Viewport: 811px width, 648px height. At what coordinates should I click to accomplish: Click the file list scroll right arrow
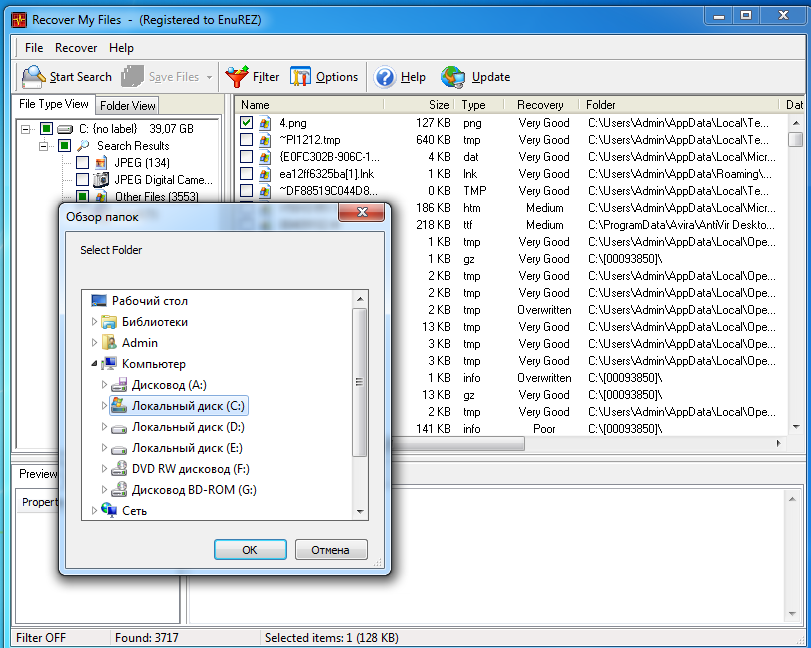778,443
